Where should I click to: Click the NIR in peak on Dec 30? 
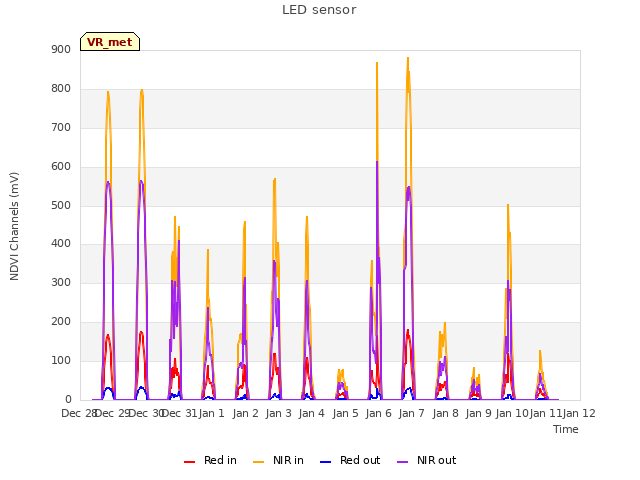click(142, 90)
